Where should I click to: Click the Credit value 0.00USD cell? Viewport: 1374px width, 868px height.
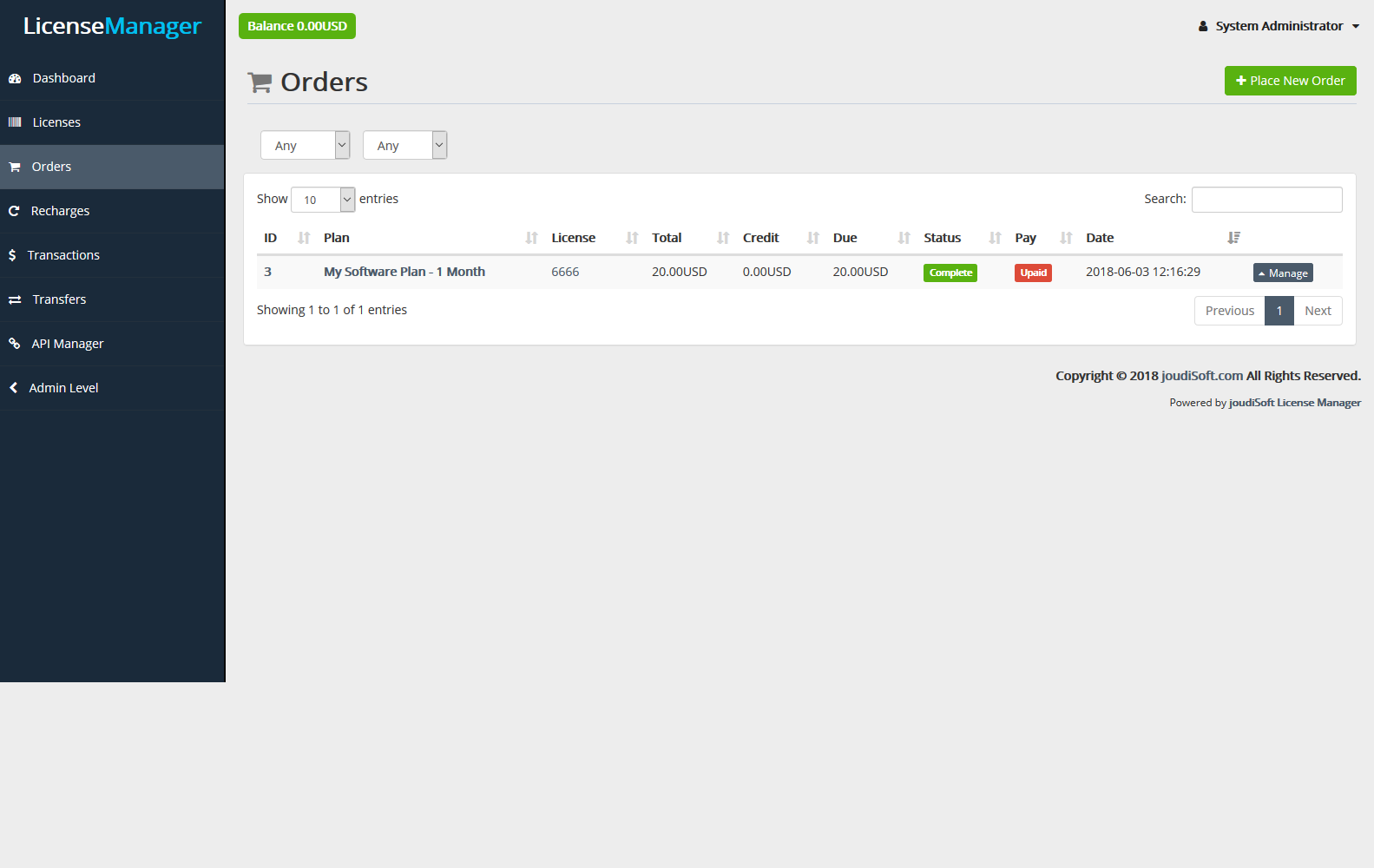tap(766, 272)
